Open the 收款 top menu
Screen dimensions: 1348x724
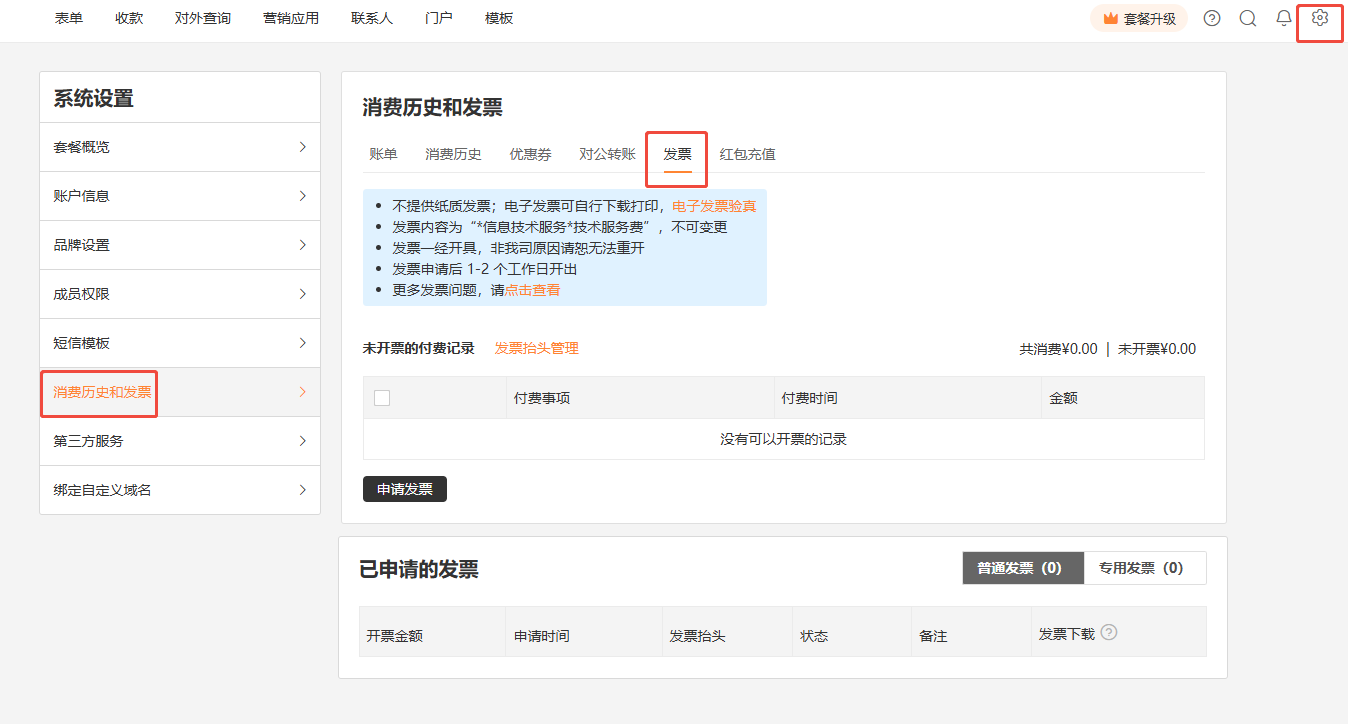(129, 18)
